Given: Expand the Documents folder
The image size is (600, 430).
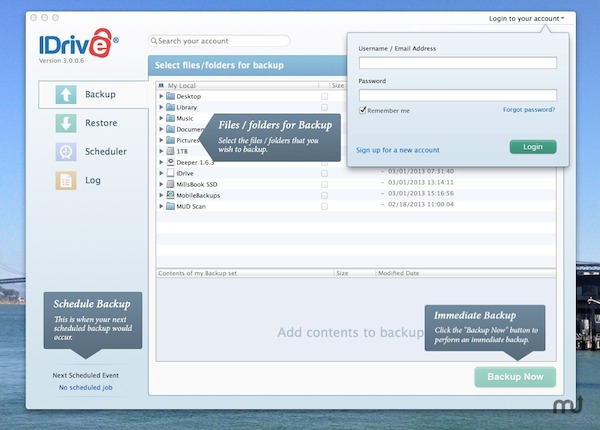Looking at the screenshot, I should pyautogui.click(x=161, y=129).
